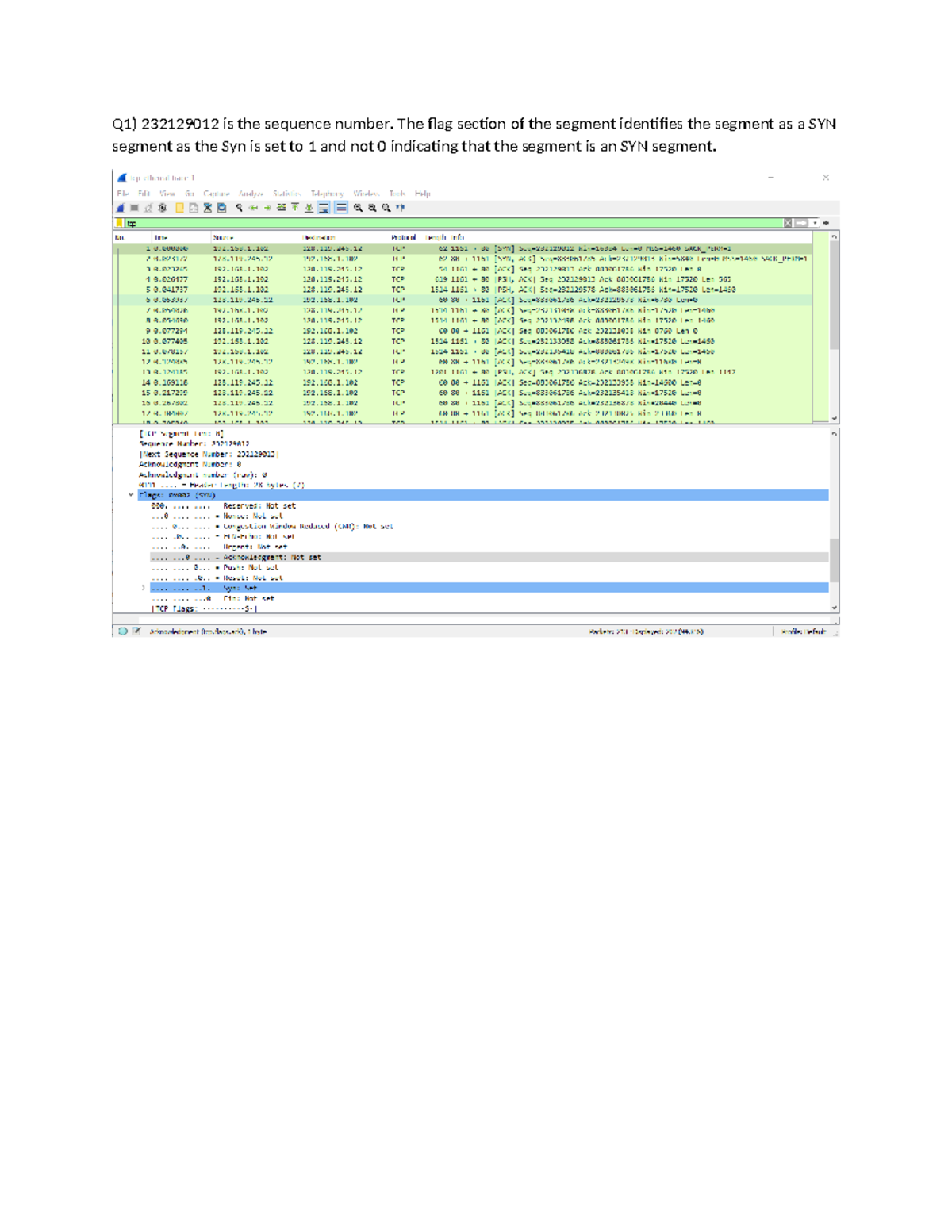Open the Edit menu

tap(144, 194)
